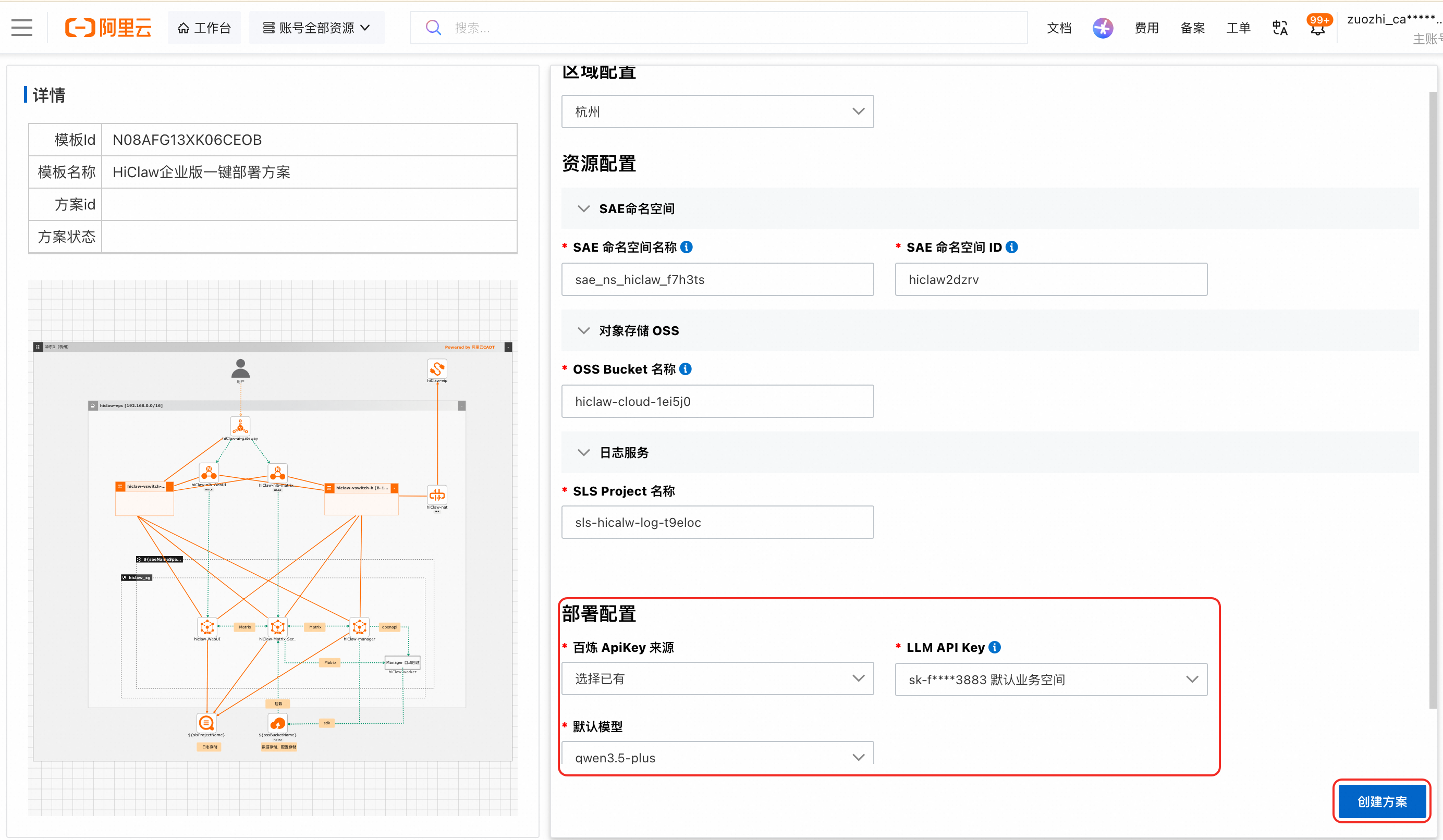This screenshot has width=1443, height=840.
Task: Click template ID N08AFG13XK06CEOB
Action: tap(187, 140)
